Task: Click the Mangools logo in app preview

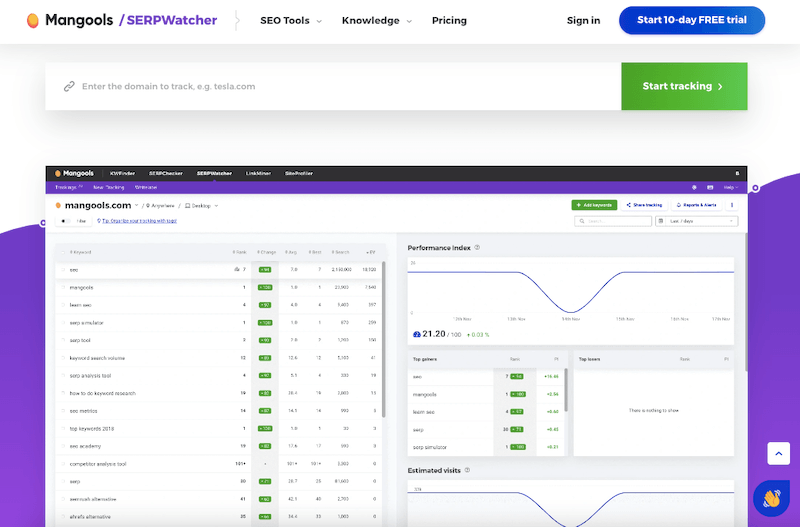Action: 74,173
